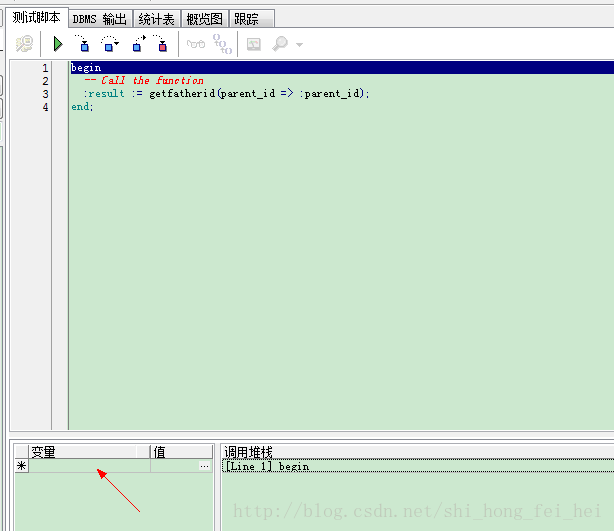
Task: Open the DBMS 输出 tab
Action: click(99, 19)
